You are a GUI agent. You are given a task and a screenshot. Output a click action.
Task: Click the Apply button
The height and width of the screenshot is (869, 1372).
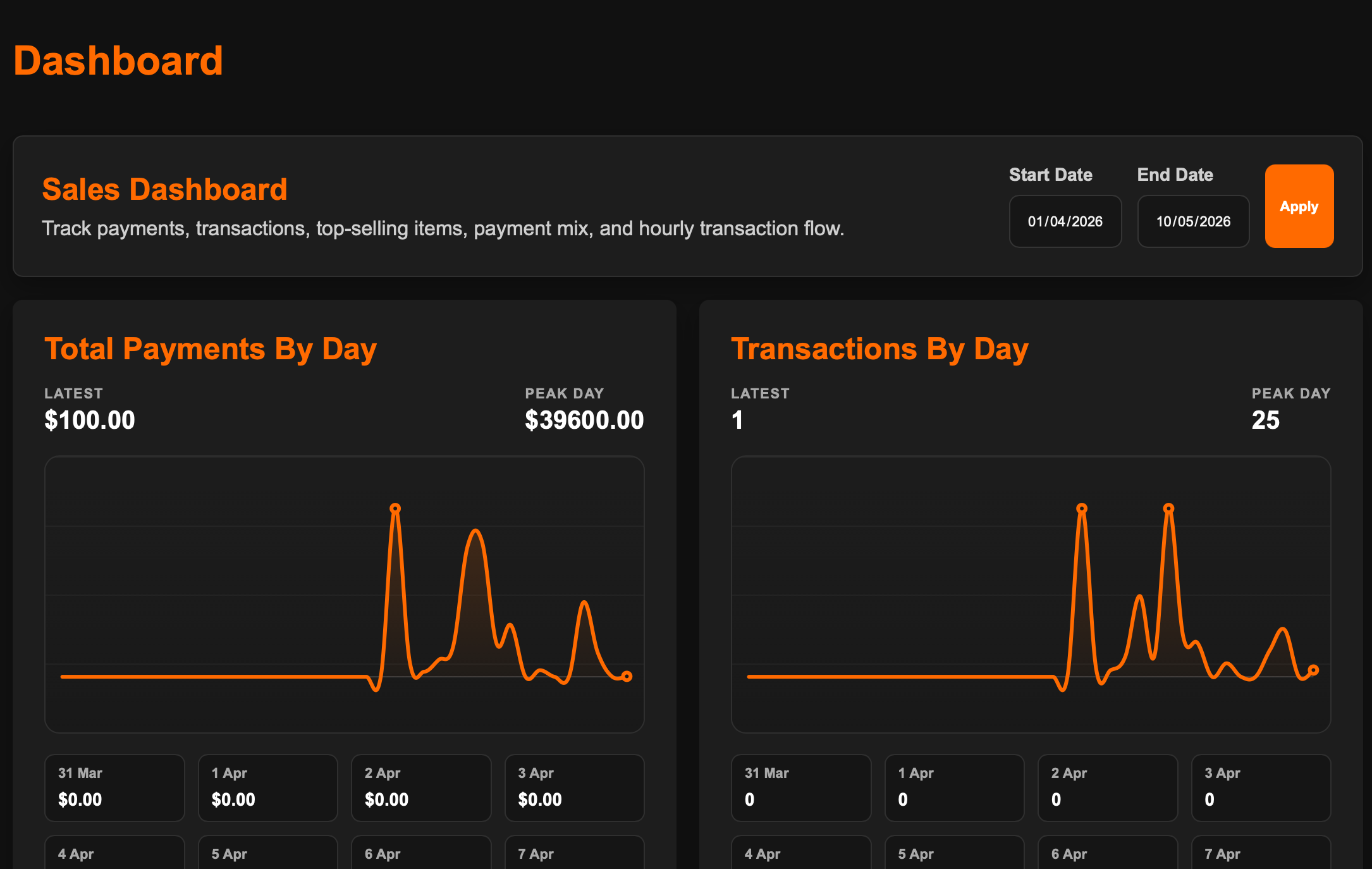coord(1299,206)
